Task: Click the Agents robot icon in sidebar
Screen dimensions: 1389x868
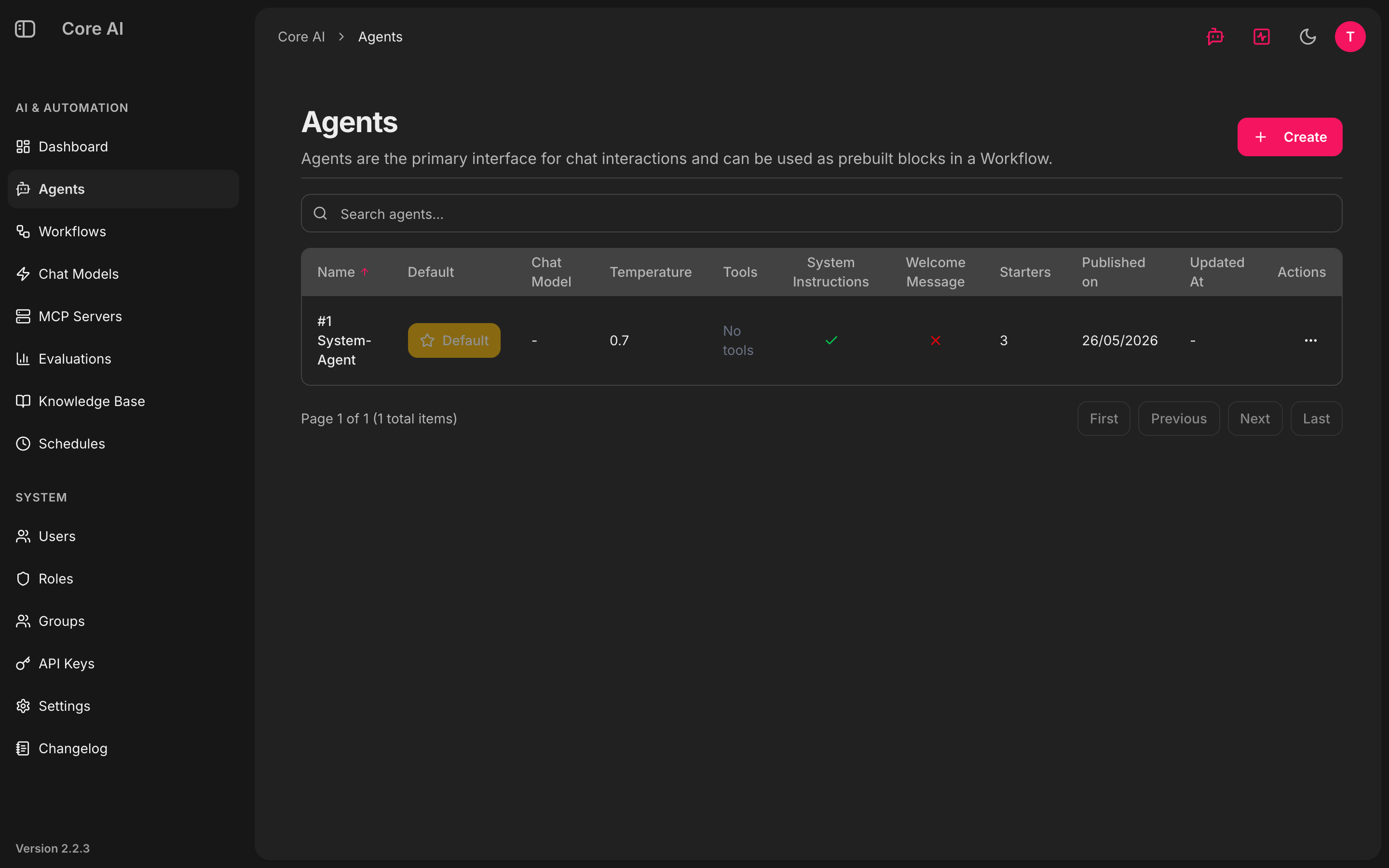Action: coord(23,189)
